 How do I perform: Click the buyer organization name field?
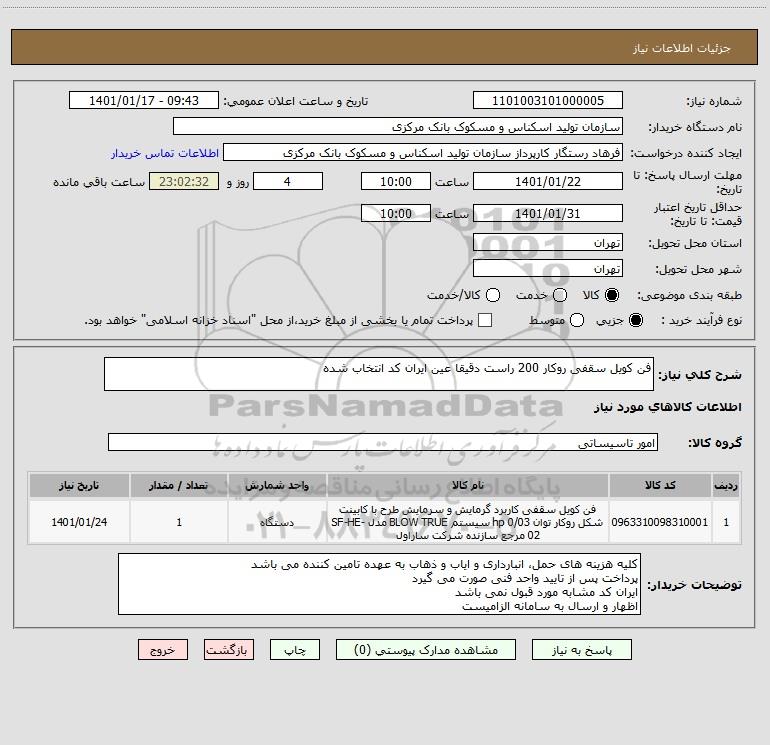398,127
